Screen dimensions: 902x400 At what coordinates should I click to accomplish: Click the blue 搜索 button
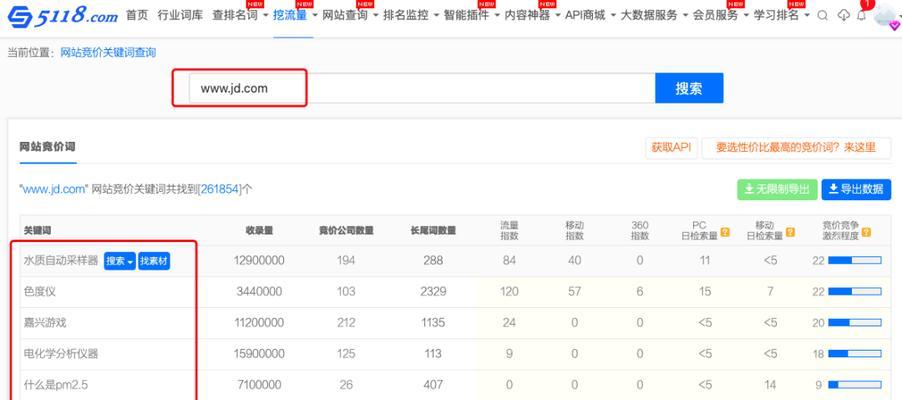coord(689,88)
